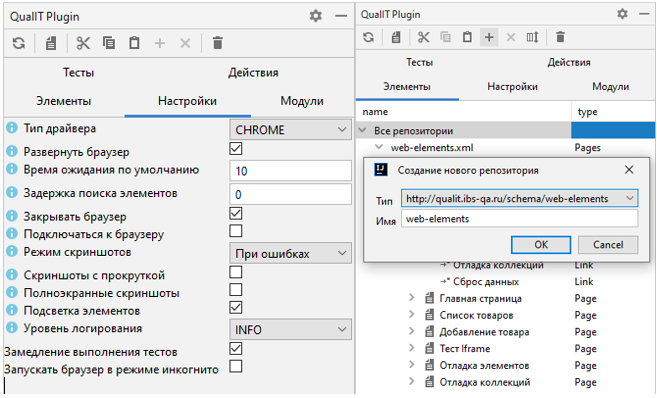This screenshot has width=657, height=398.
Task: Click the trash delete icon in left panel
Action: [217, 43]
